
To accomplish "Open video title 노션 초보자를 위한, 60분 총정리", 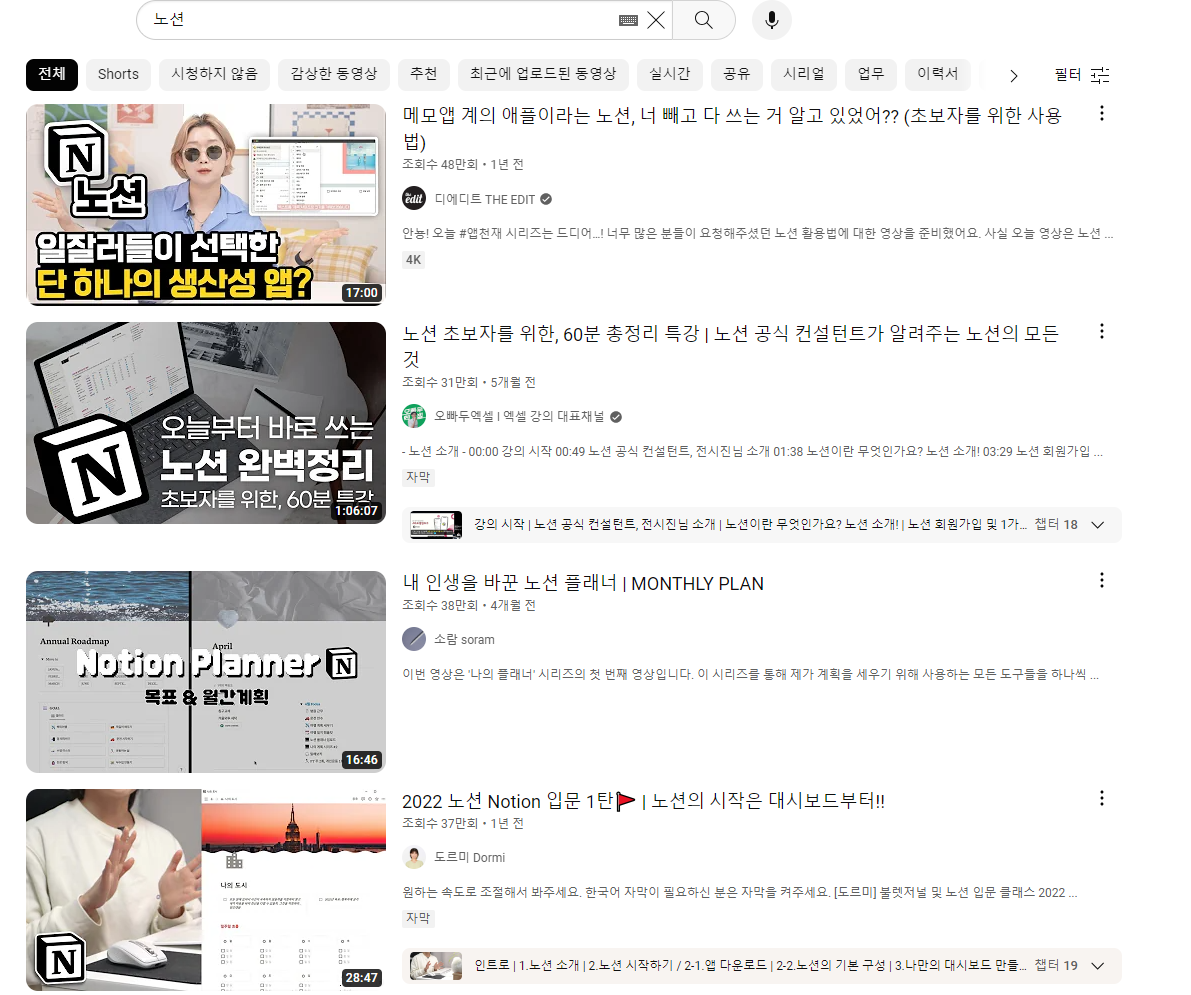I will pyautogui.click(x=730, y=346).
